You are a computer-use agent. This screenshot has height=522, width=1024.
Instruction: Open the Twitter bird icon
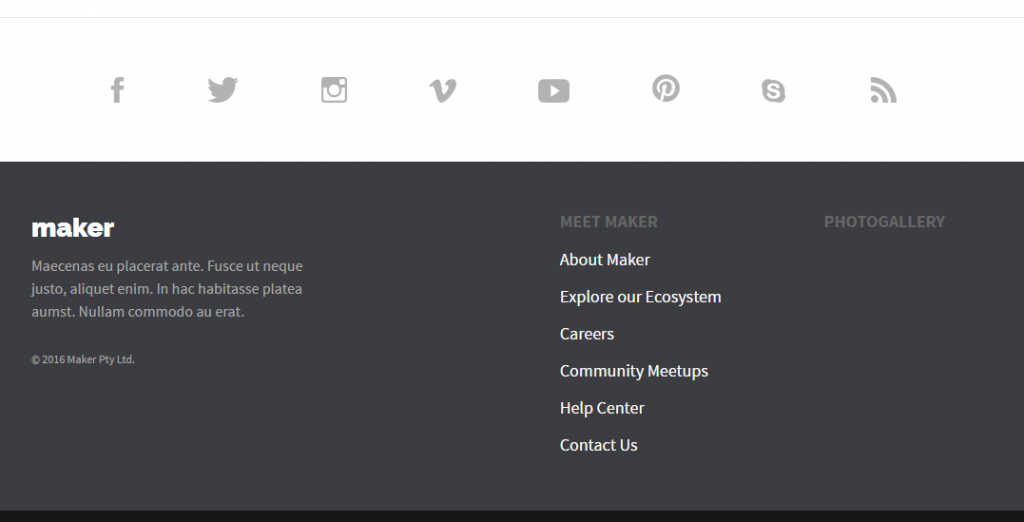223,90
